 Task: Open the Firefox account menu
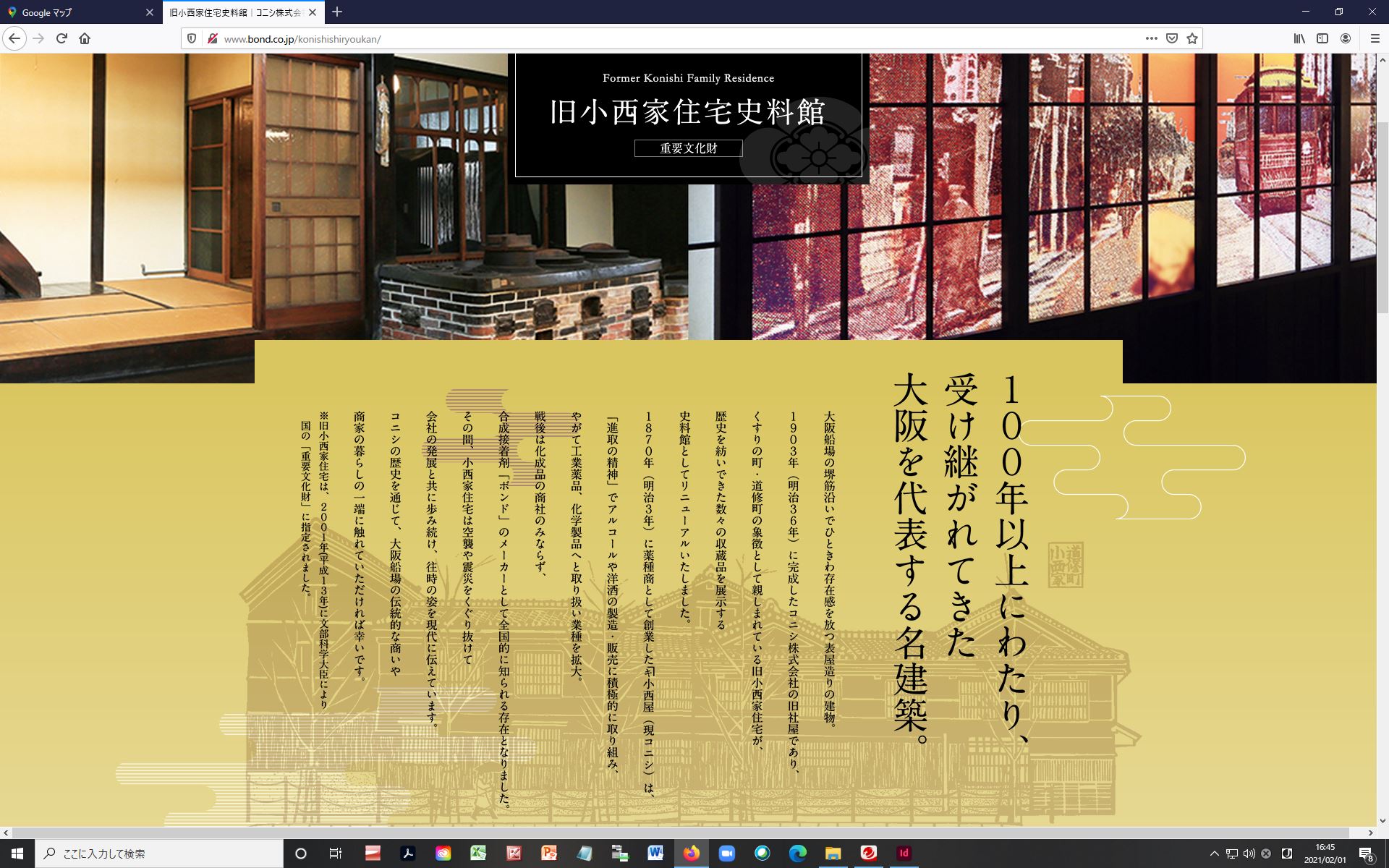(x=1346, y=38)
